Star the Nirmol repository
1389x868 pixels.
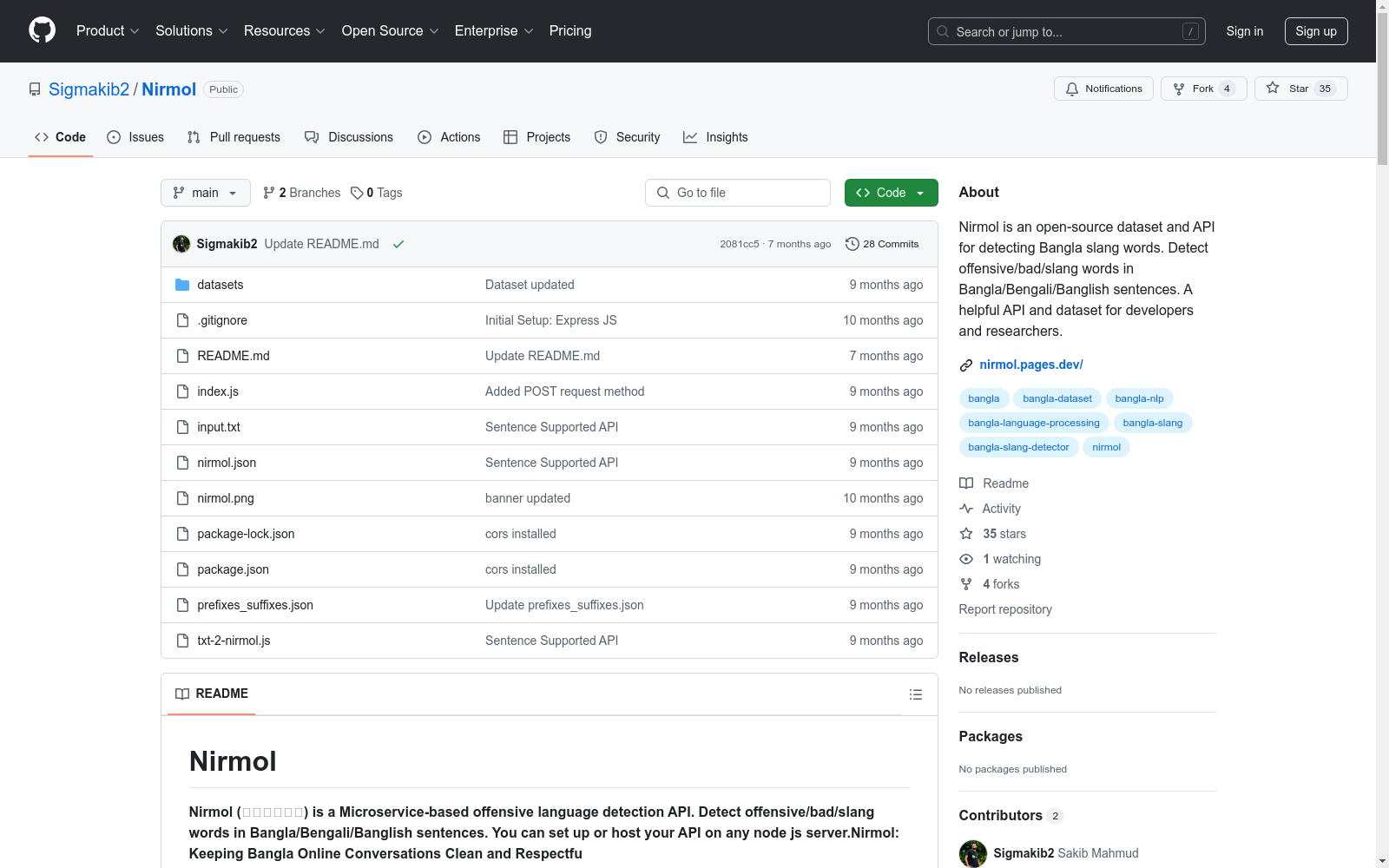1300,89
